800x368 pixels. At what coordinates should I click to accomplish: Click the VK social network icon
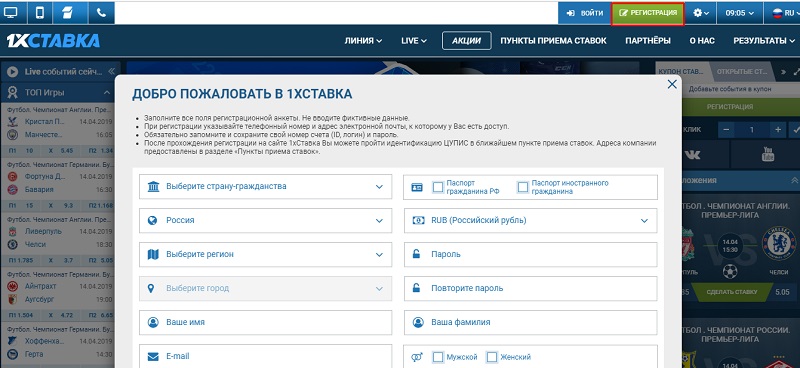(x=692, y=154)
